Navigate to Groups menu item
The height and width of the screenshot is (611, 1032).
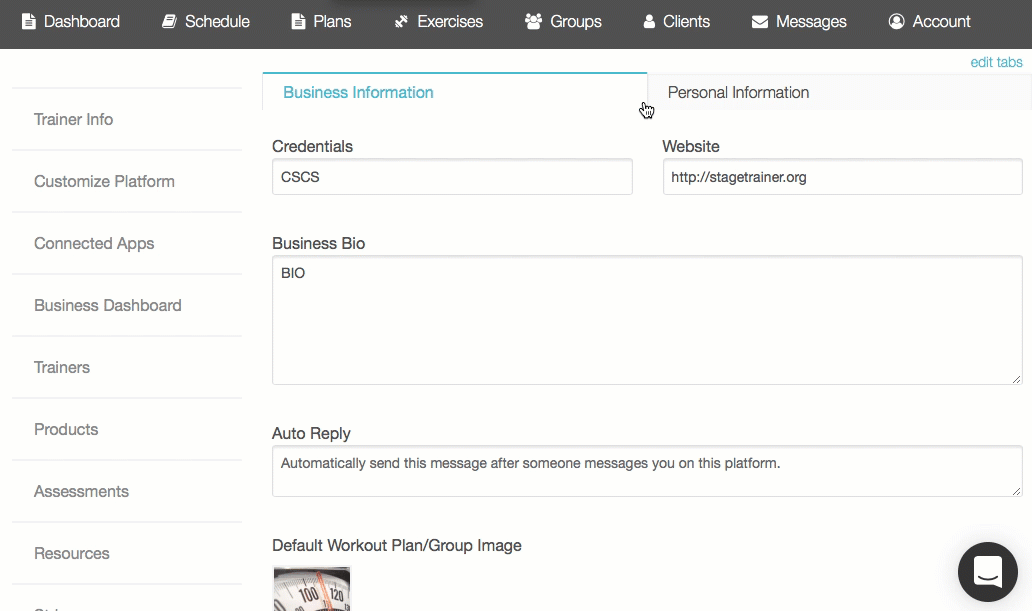tap(563, 22)
